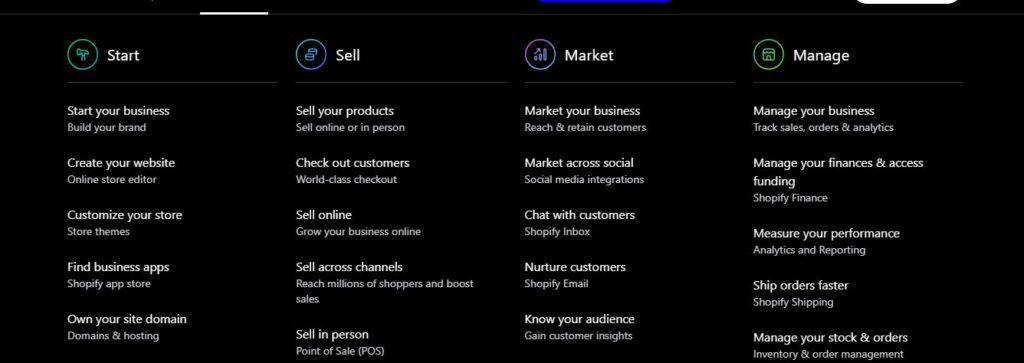Open Create your website link
The image size is (1024, 363).
pyautogui.click(x=121, y=170)
